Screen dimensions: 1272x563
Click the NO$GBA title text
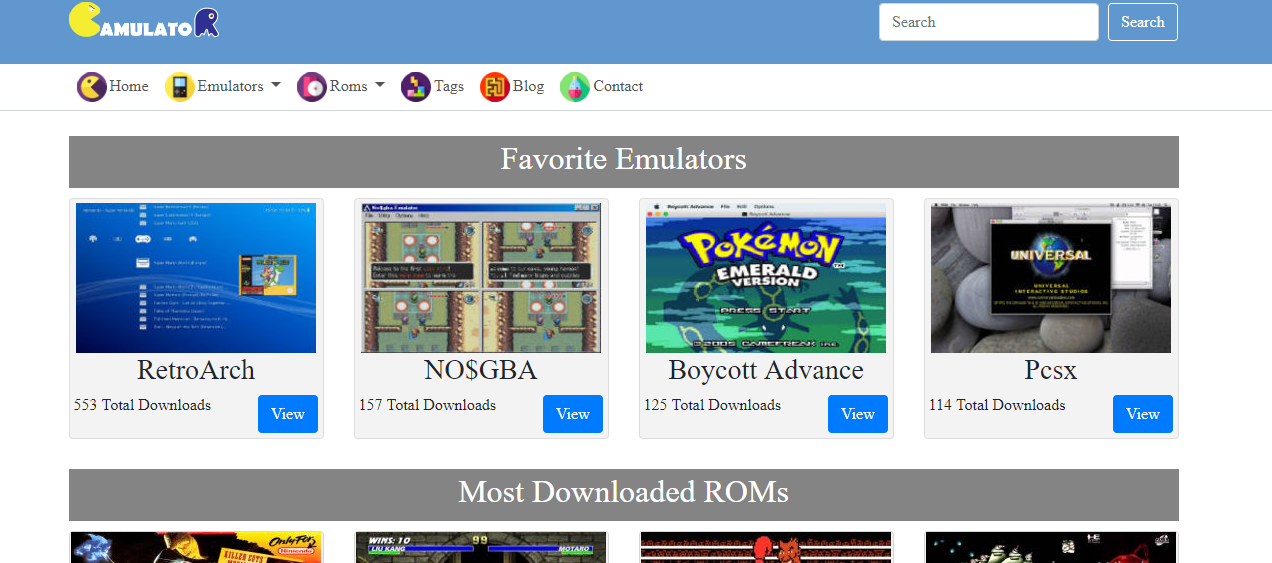pos(481,370)
